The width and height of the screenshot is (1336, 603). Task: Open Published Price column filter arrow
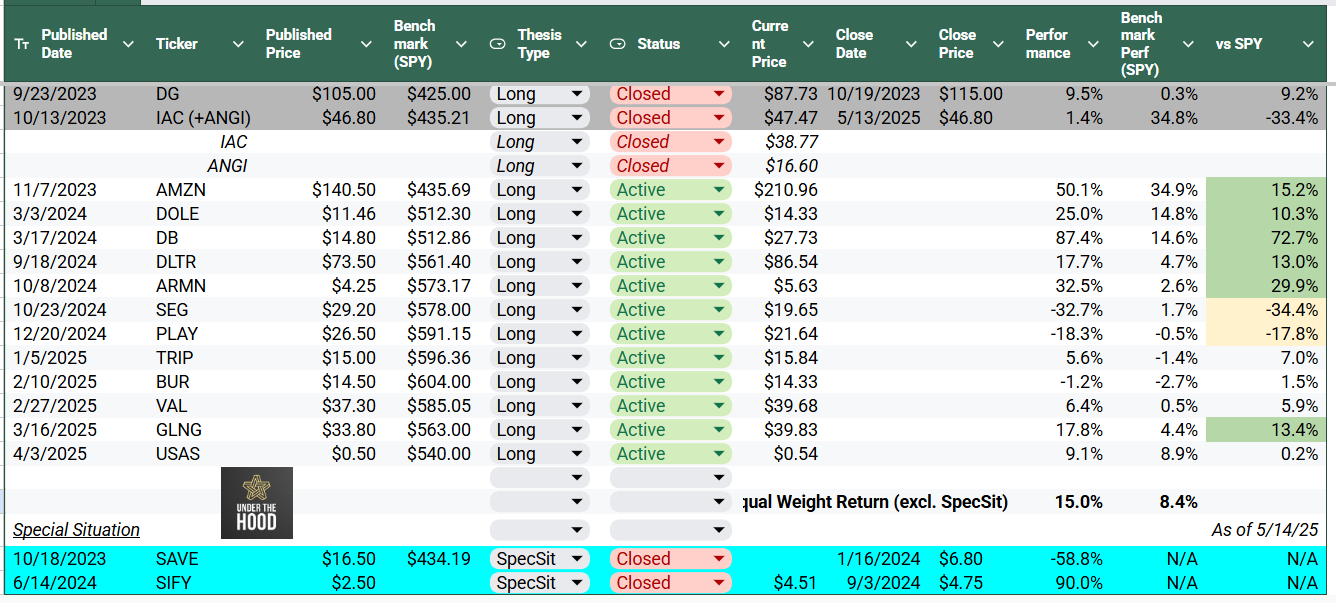pos(367,44)
